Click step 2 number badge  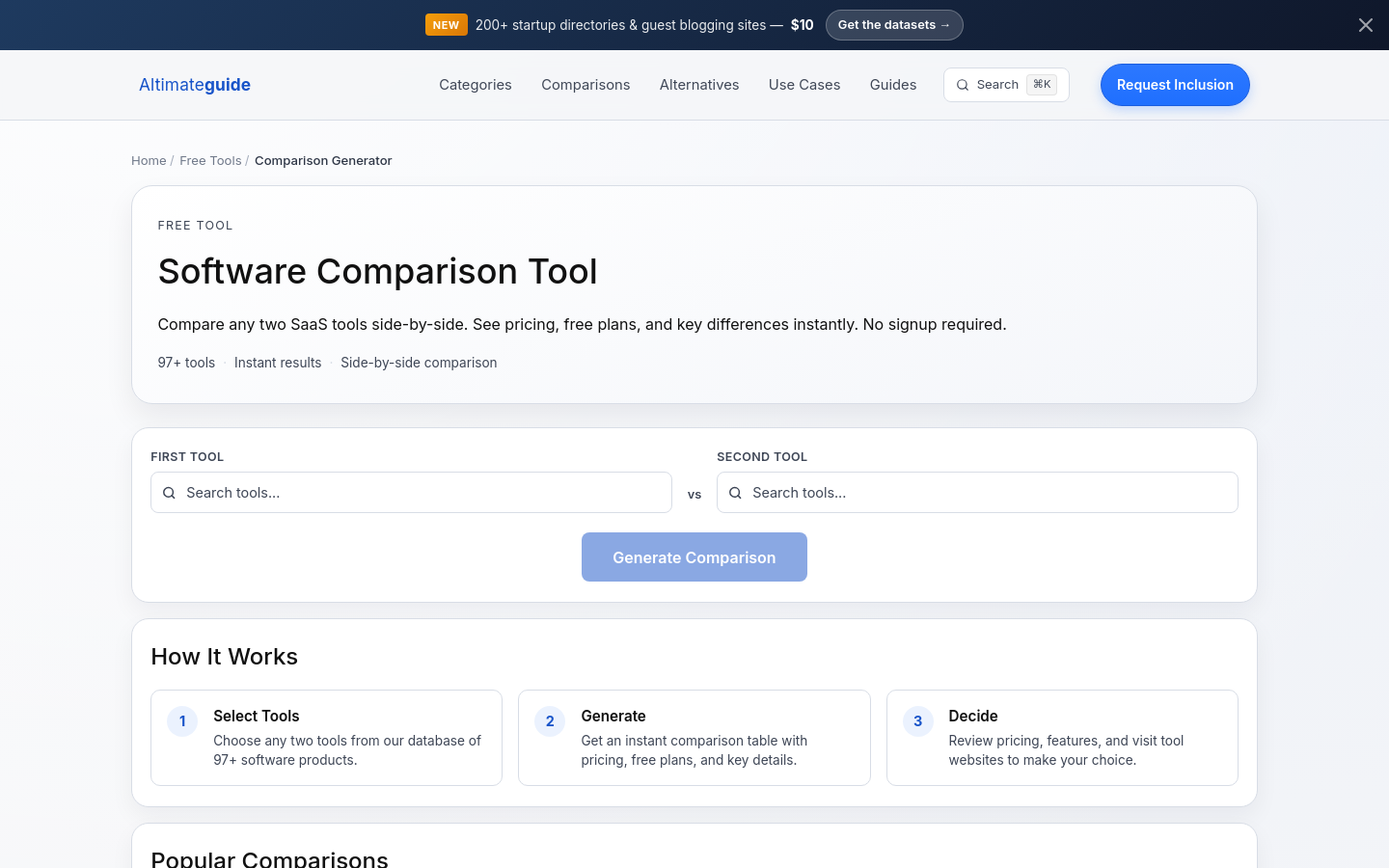point(550,721)
